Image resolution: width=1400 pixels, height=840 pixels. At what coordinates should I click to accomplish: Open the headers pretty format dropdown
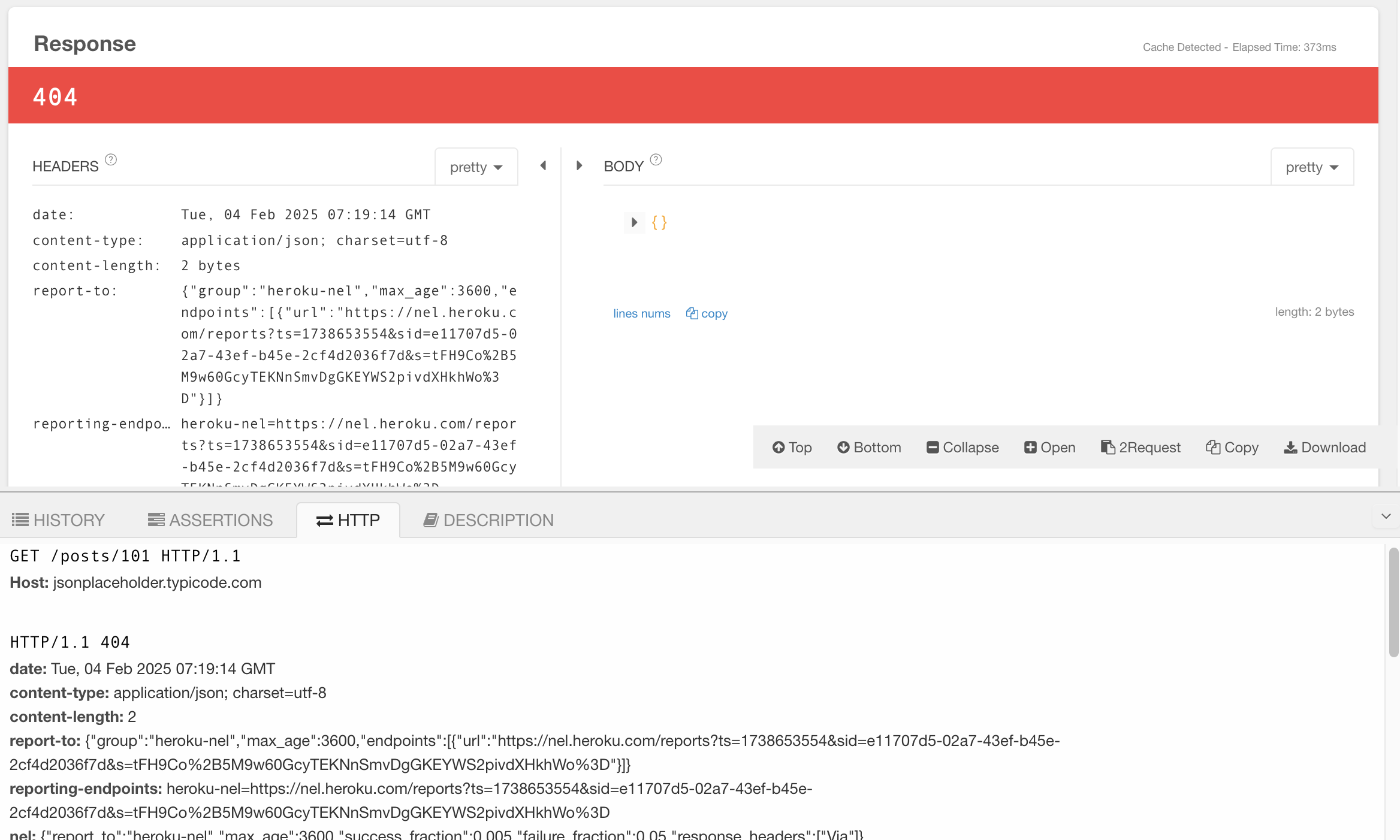[x=476, y=167]
